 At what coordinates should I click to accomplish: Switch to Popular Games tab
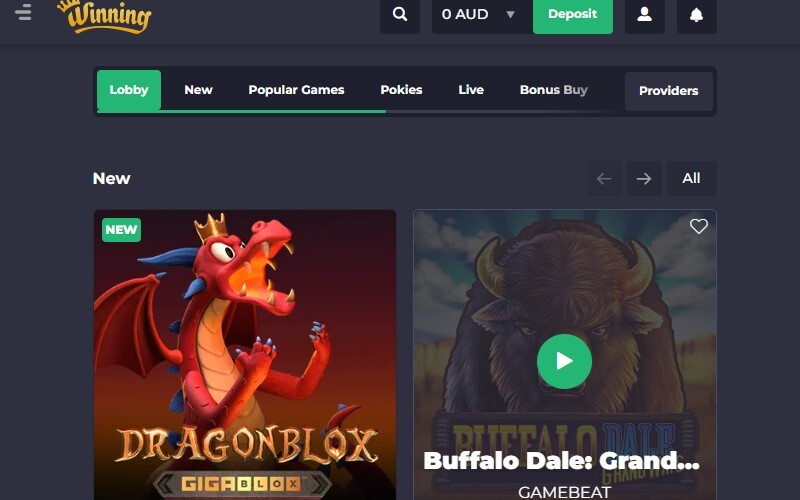[x=296, y=90]
